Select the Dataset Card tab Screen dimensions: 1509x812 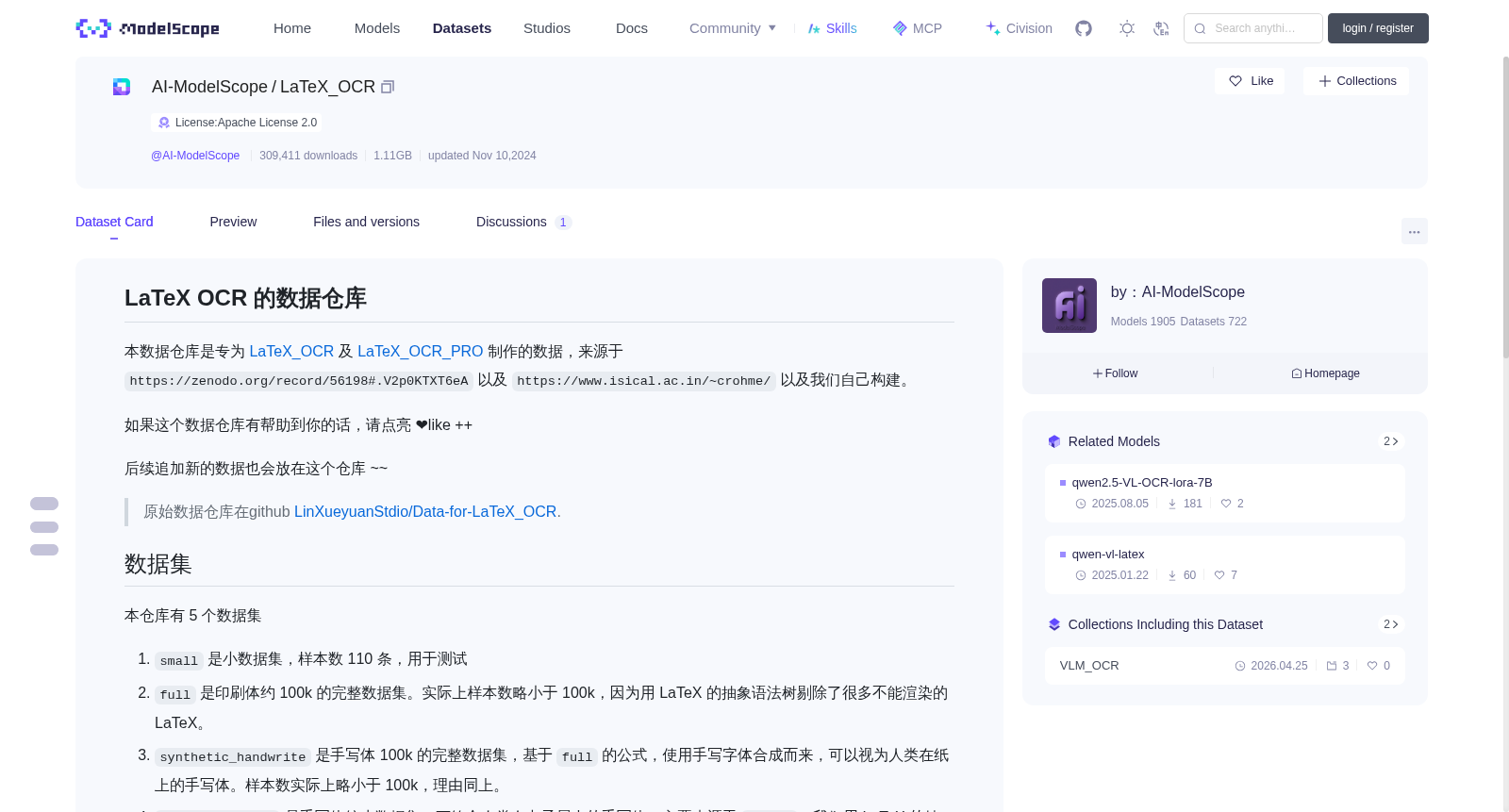click(114, 222)
